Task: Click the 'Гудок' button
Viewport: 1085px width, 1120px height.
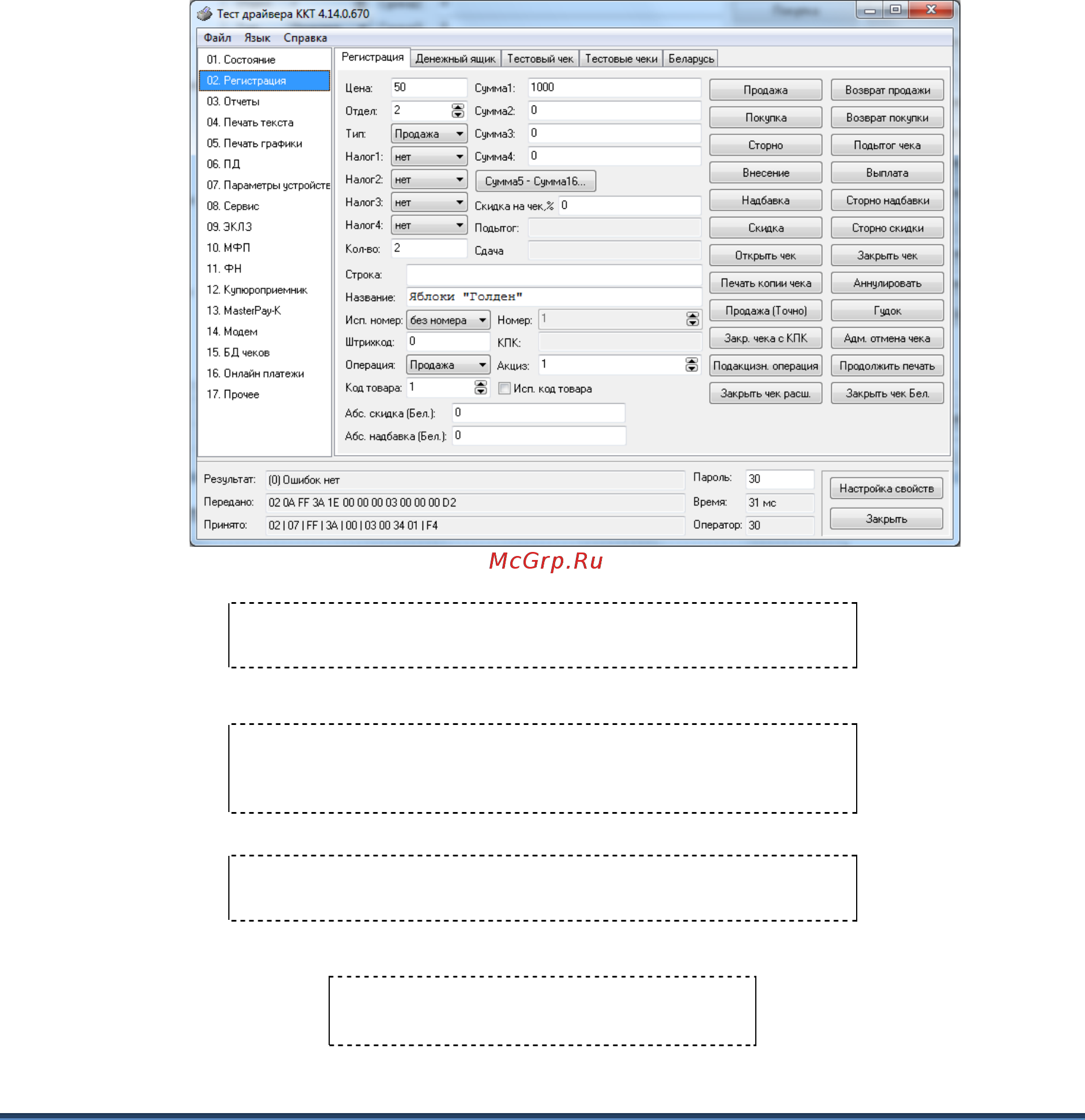Action: pos(887,311)
